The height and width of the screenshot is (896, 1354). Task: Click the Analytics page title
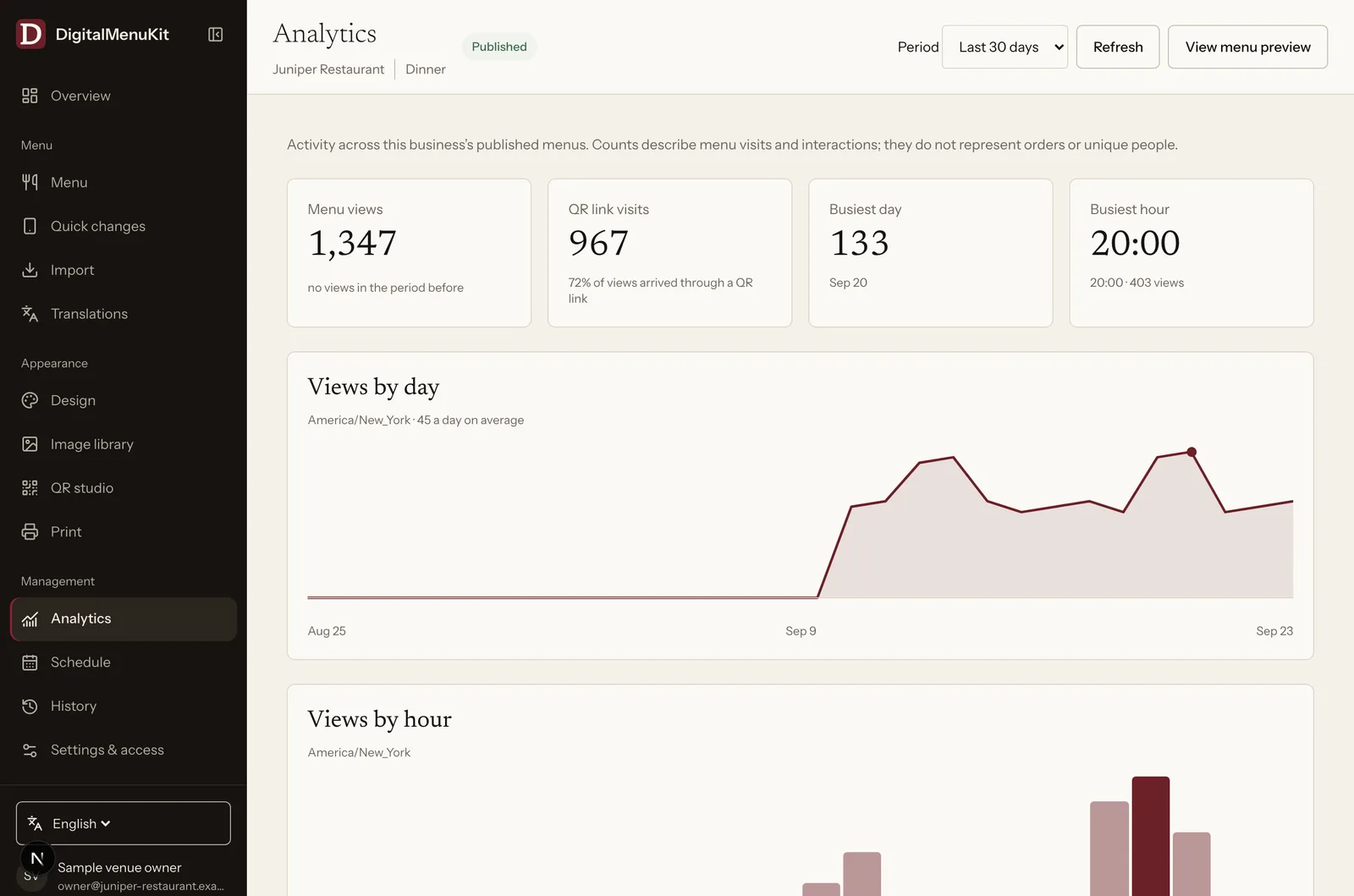pos(325,33)
